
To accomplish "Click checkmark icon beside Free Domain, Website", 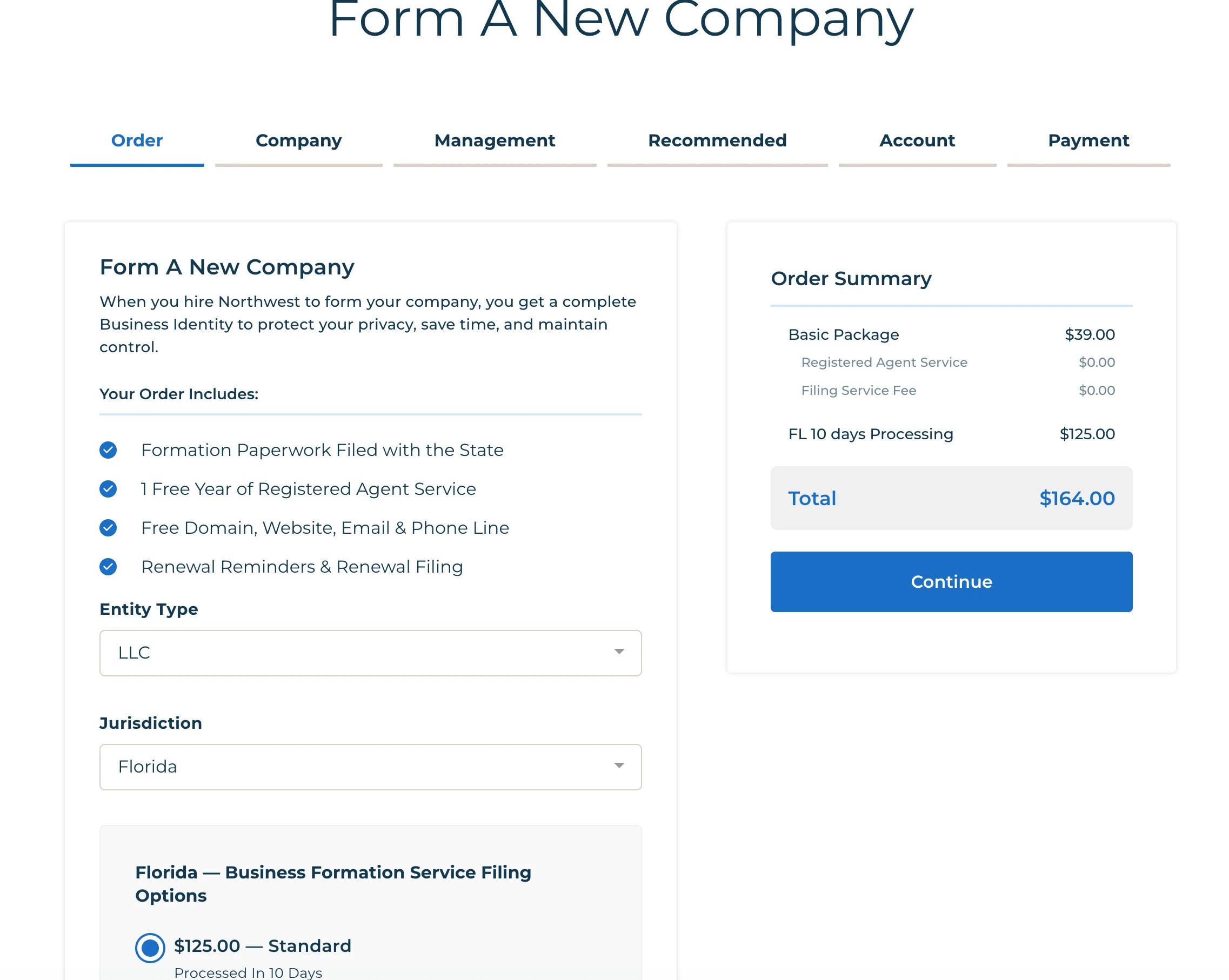I will click(108, 528).
